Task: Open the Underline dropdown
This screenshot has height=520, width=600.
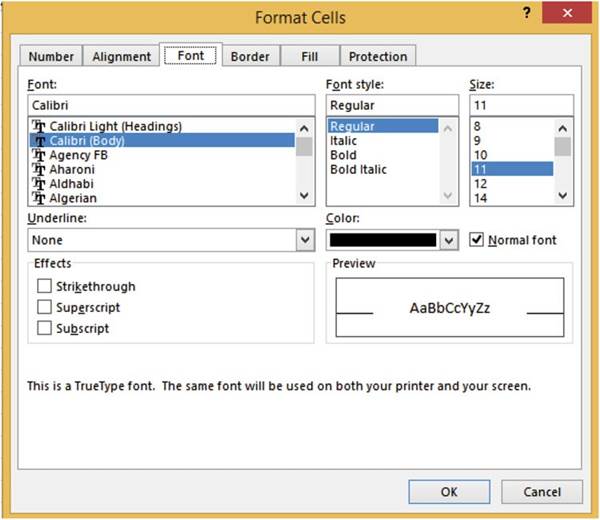Action: tap(305, 240)
